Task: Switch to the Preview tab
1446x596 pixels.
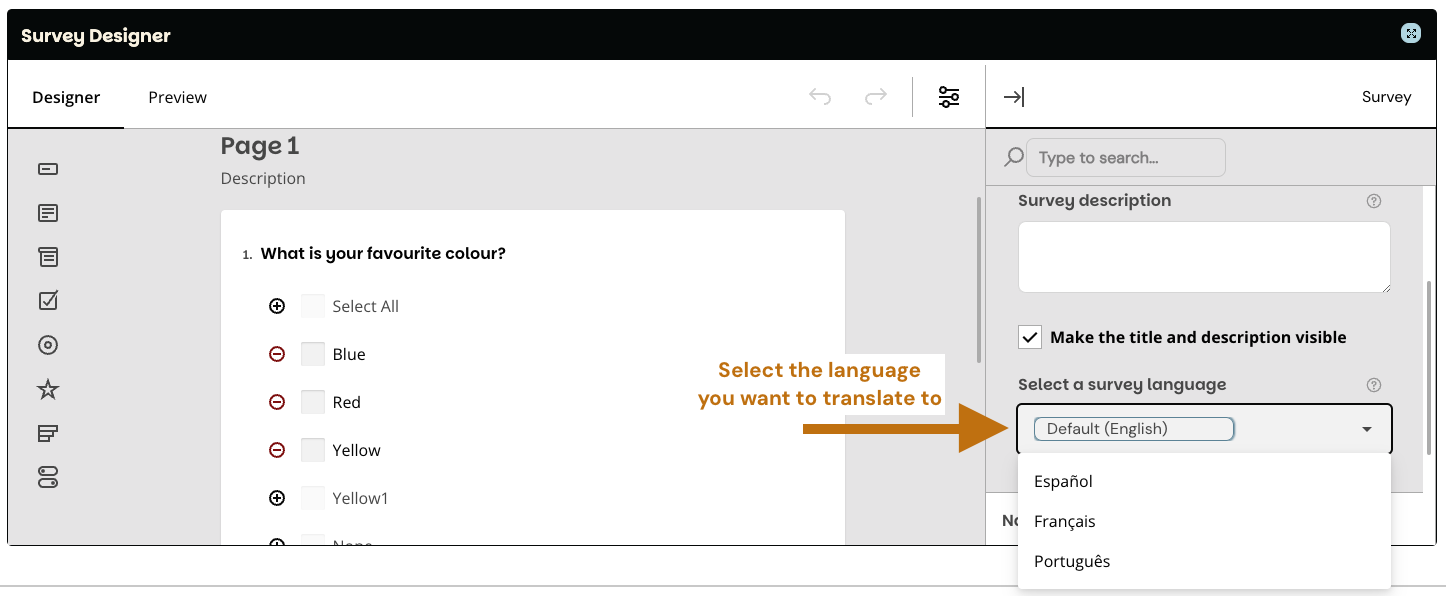Action: point(177,97)
